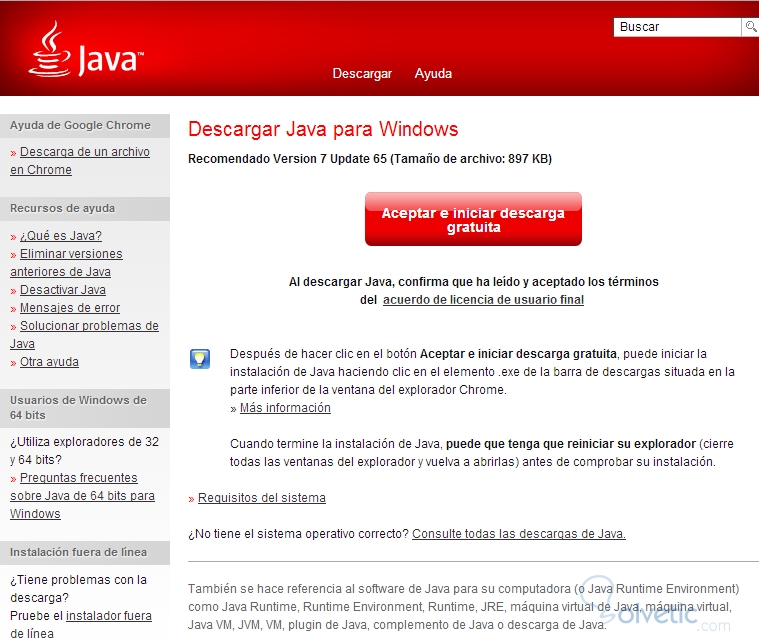Open the Mensajes de error link

tap(70, 308)
